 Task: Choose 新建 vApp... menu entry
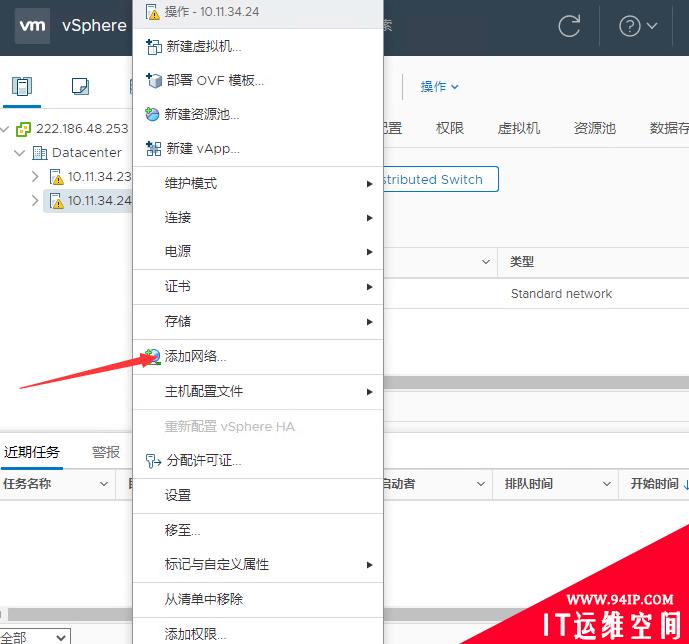[258, 148]
